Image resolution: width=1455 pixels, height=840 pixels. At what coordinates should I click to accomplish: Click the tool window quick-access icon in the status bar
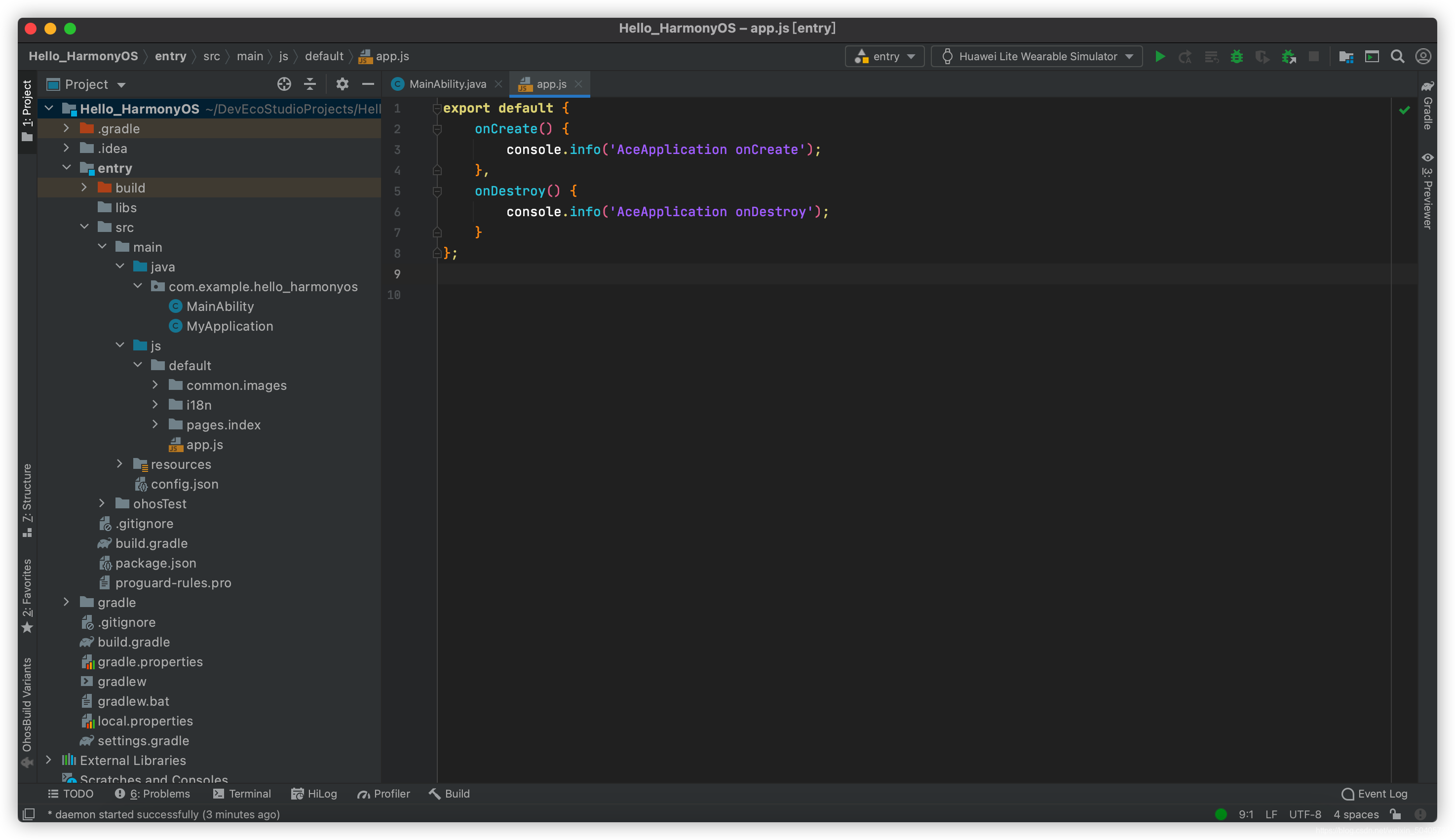pos(28,814)
